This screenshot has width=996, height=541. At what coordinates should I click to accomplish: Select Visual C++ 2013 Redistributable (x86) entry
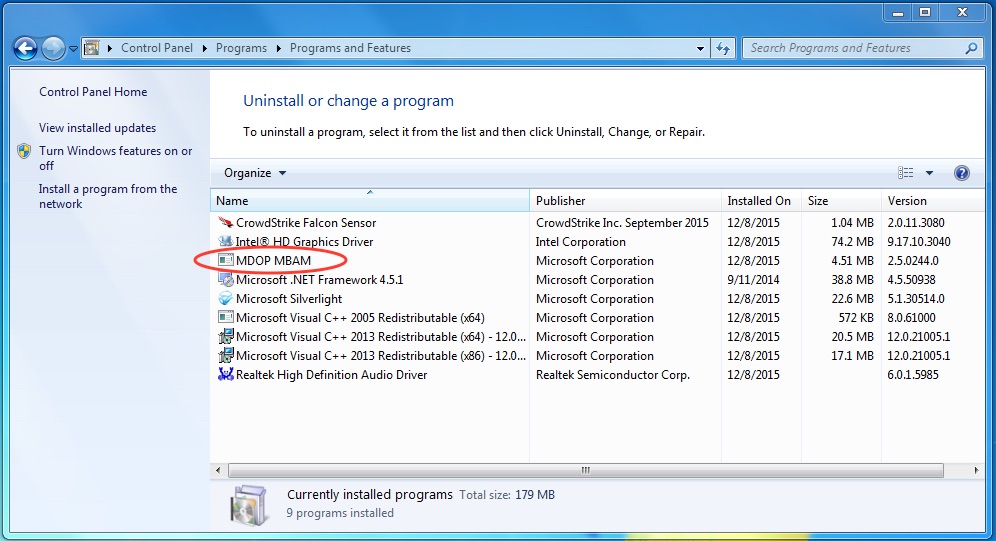380,356
